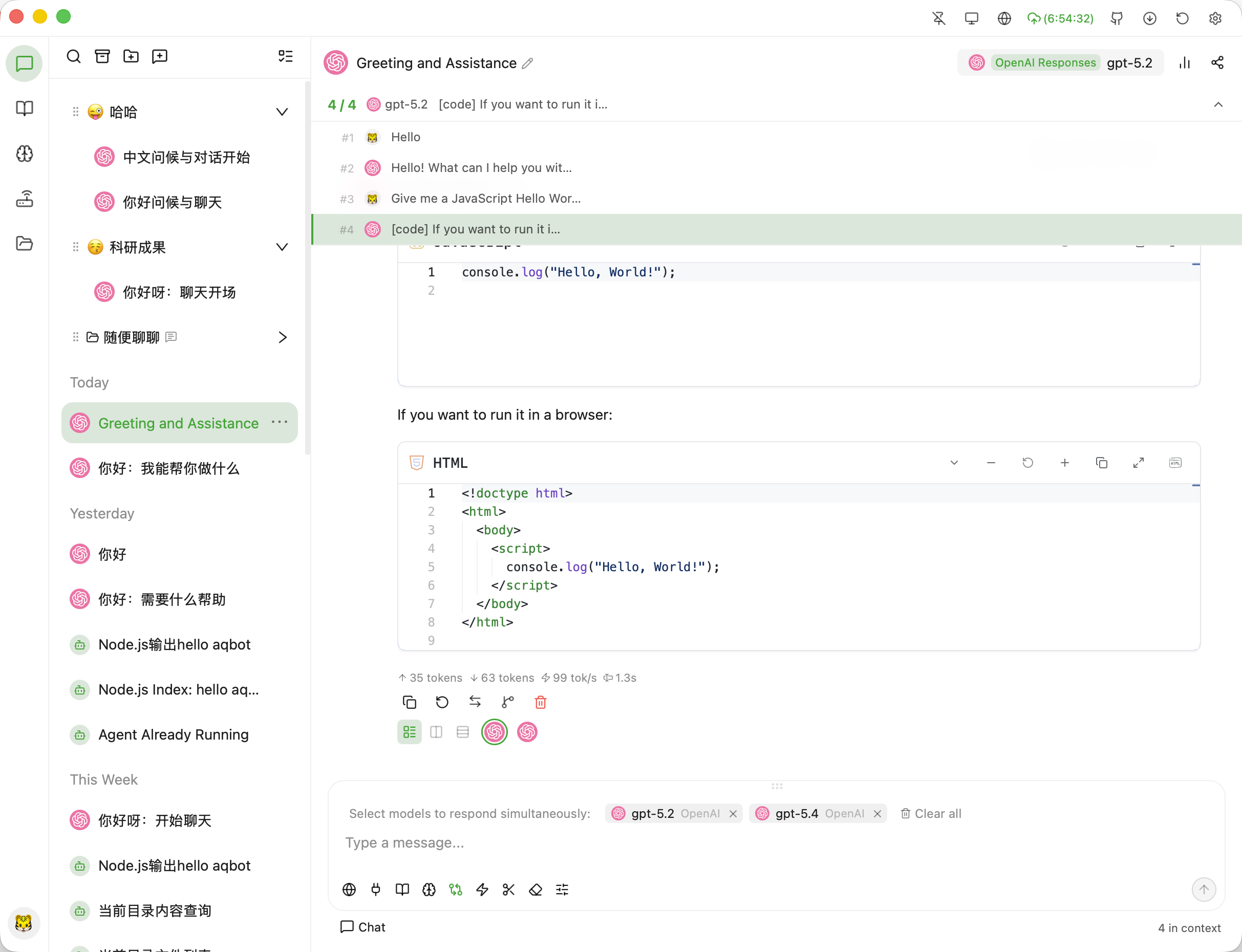Remove gpt-5.4 from selected models
The image size is (1242, 952).
click(877, 814)
